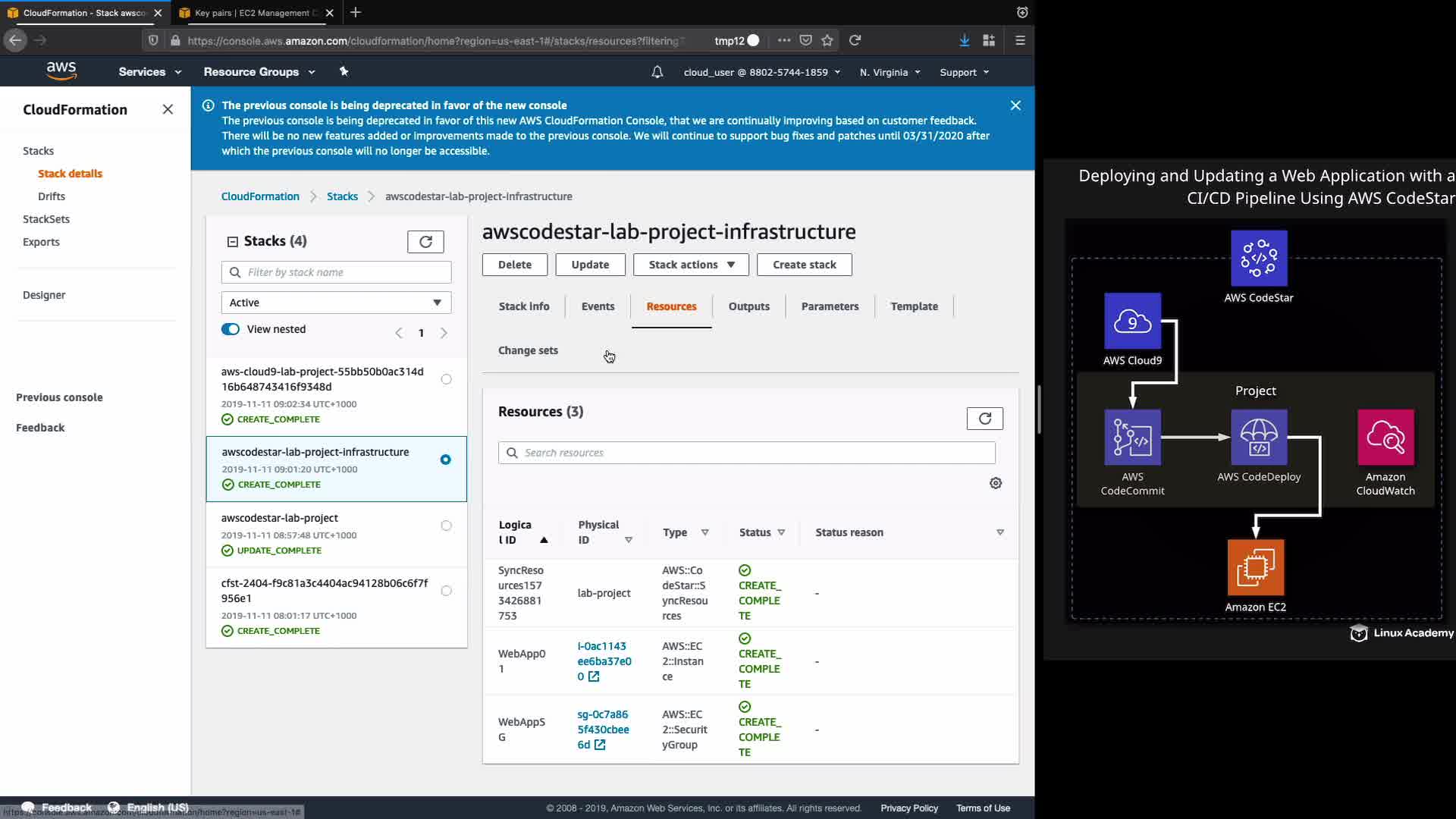This screenshot has width=1456, height=819.
Task: Open the Active filter dropdown
Action: (x=336, y=303)
